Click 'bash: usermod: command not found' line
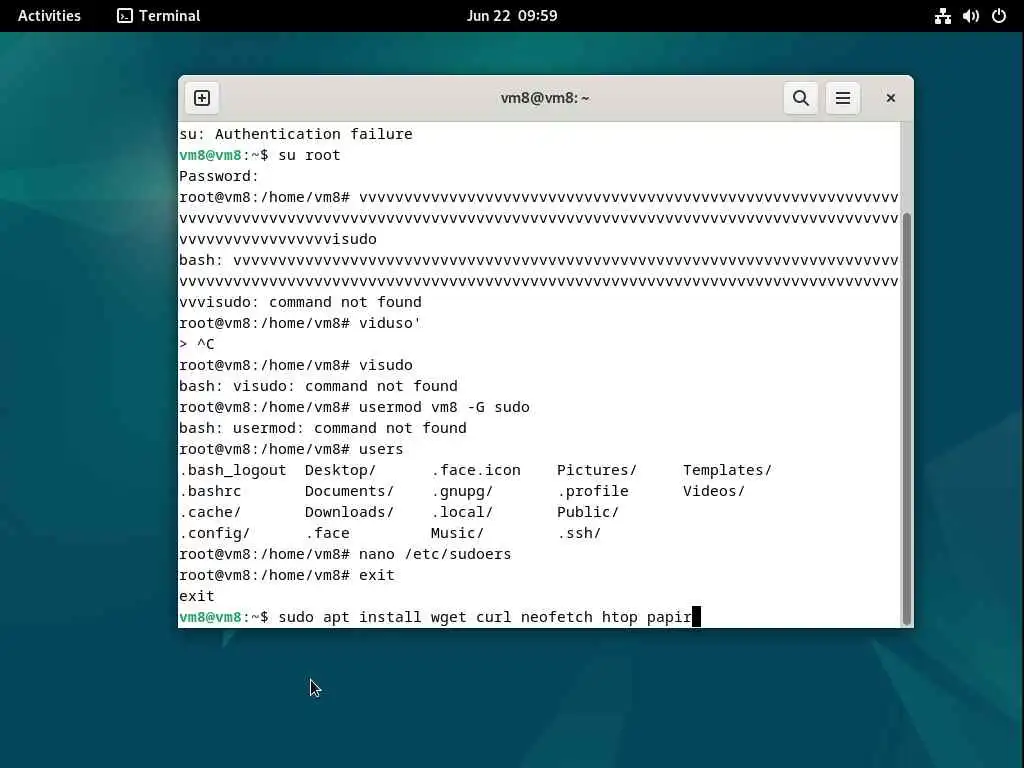The height and width of the screenshot is (768, 1024). coord(323,428)
